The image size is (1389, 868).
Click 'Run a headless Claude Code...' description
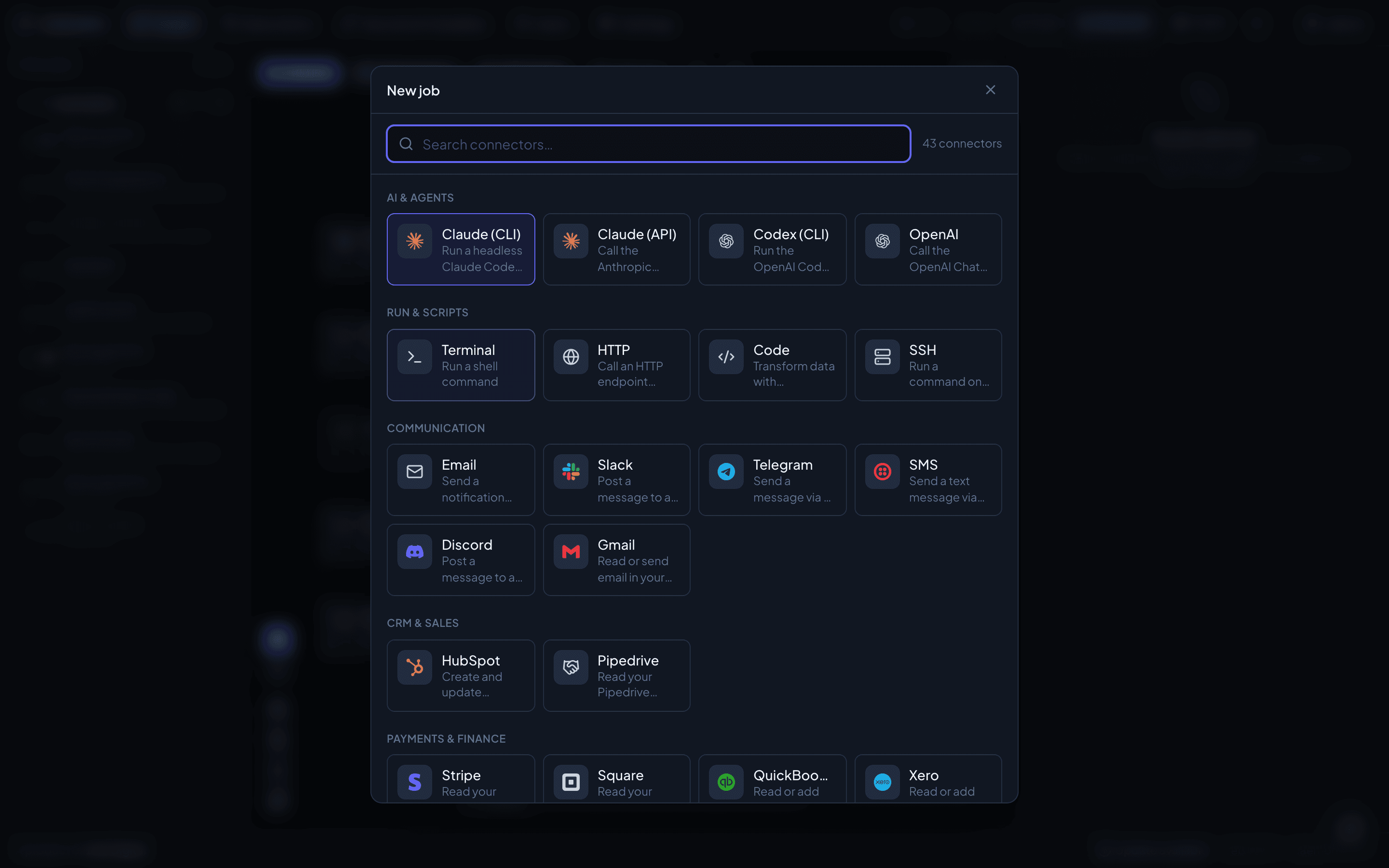pyautogui.click(x=481, y=258)
